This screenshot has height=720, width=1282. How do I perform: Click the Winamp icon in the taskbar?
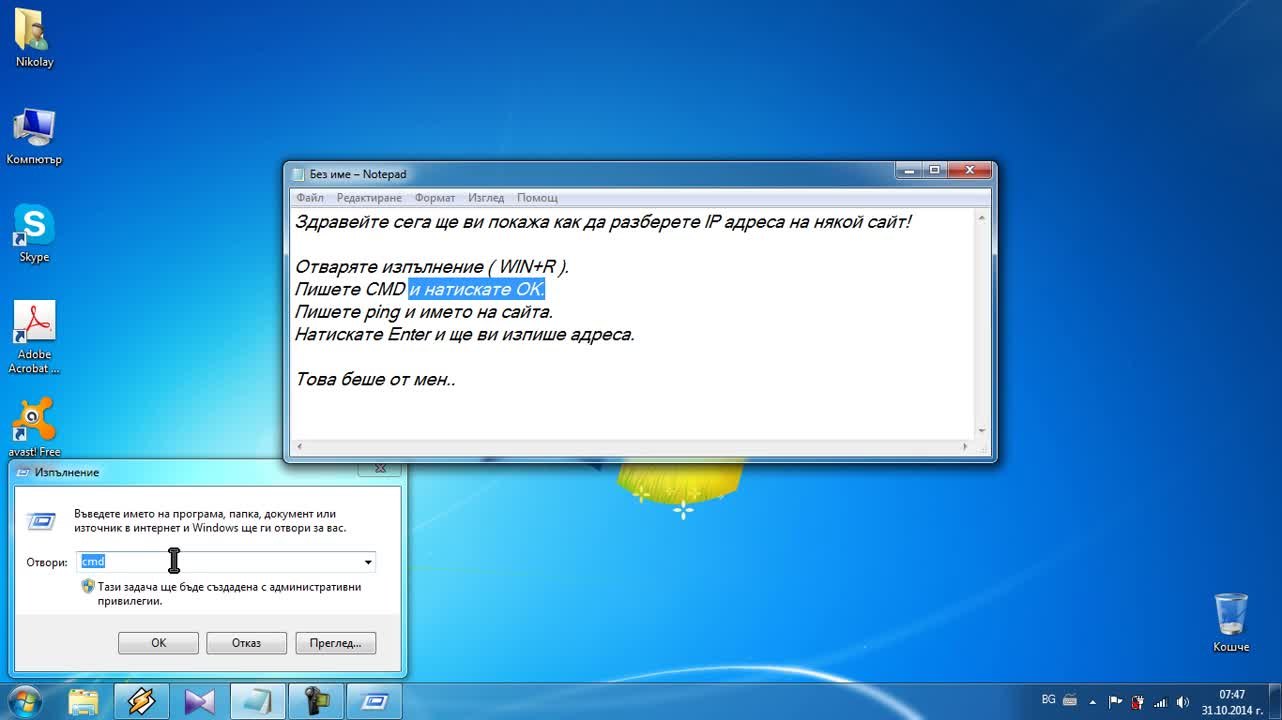click(x=141, y=701)
